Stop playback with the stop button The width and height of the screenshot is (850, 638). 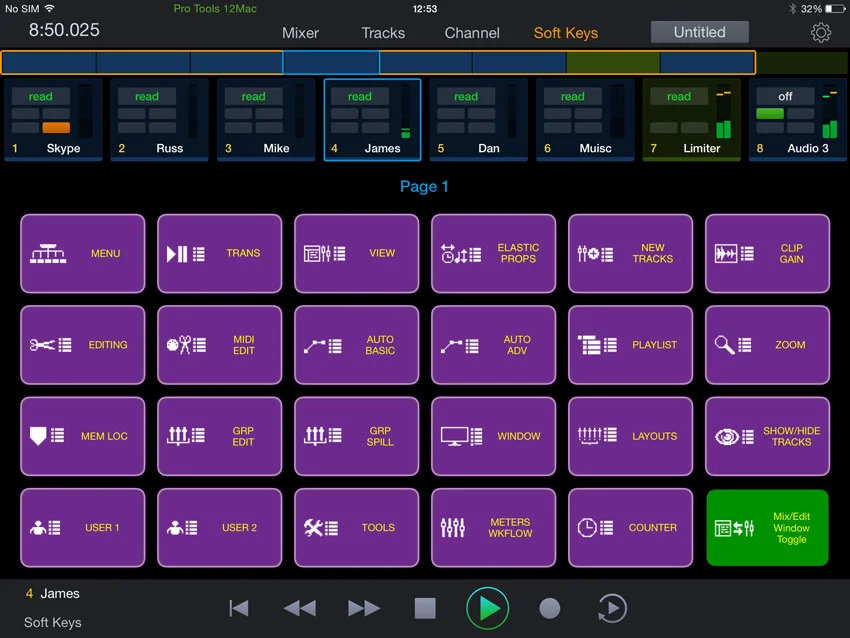(425, 608)
